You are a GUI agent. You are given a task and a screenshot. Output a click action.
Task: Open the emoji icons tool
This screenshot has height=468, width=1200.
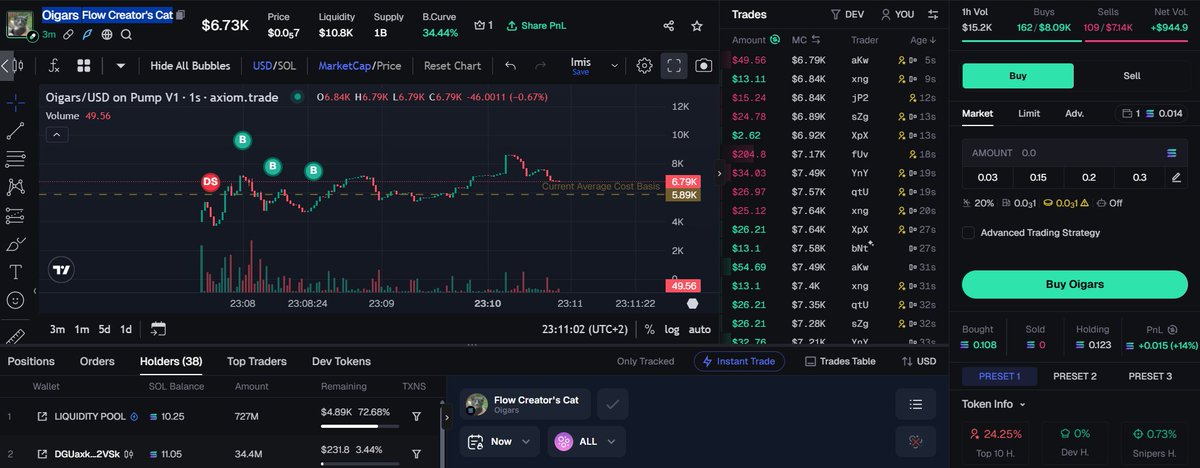16,299
